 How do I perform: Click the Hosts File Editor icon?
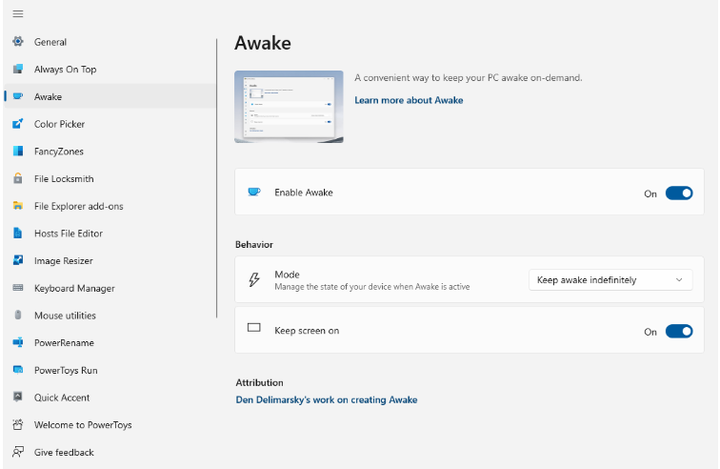point(18,233)
